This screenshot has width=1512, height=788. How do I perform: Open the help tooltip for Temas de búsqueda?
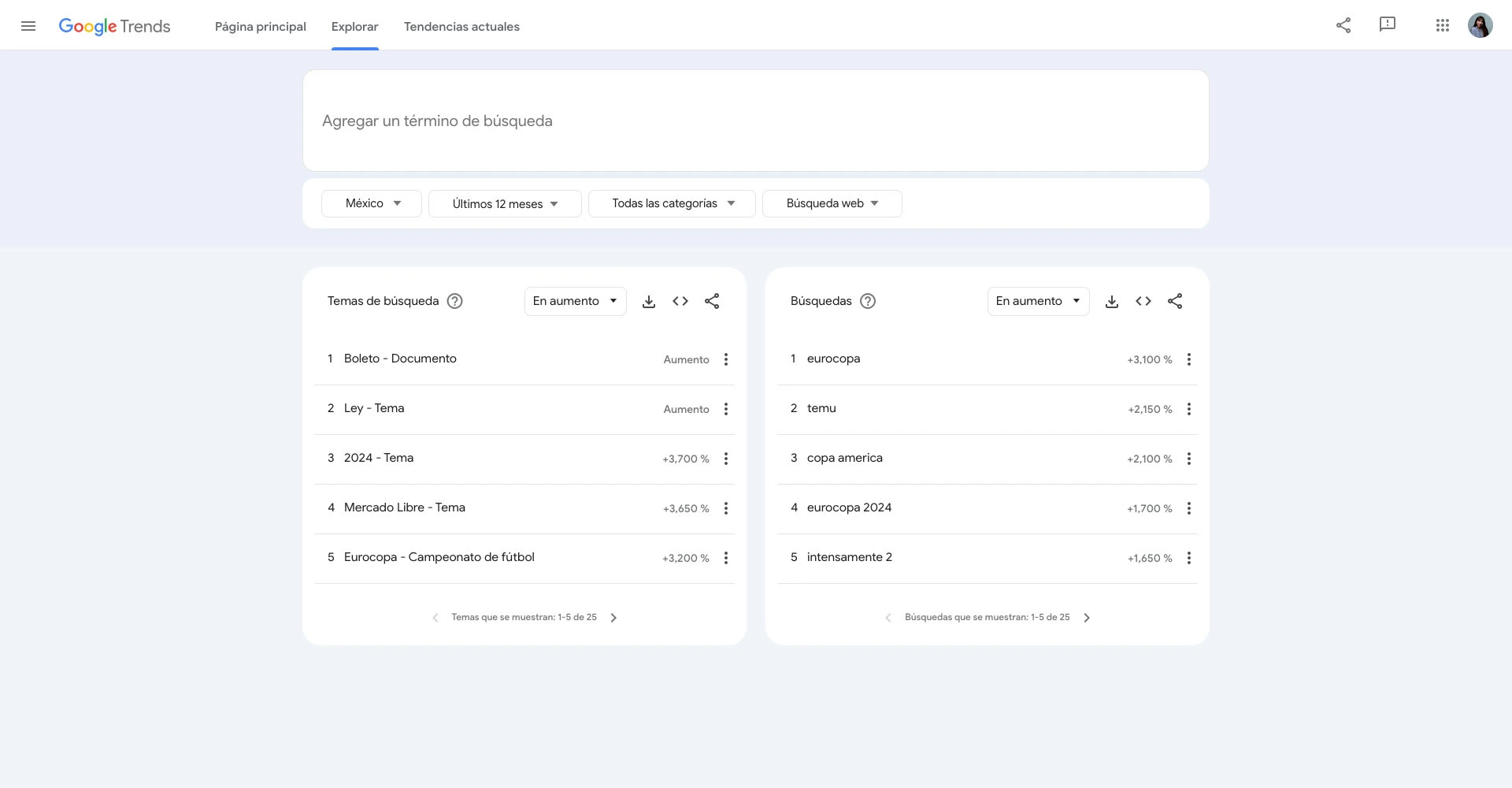click(x=455, y=301)
